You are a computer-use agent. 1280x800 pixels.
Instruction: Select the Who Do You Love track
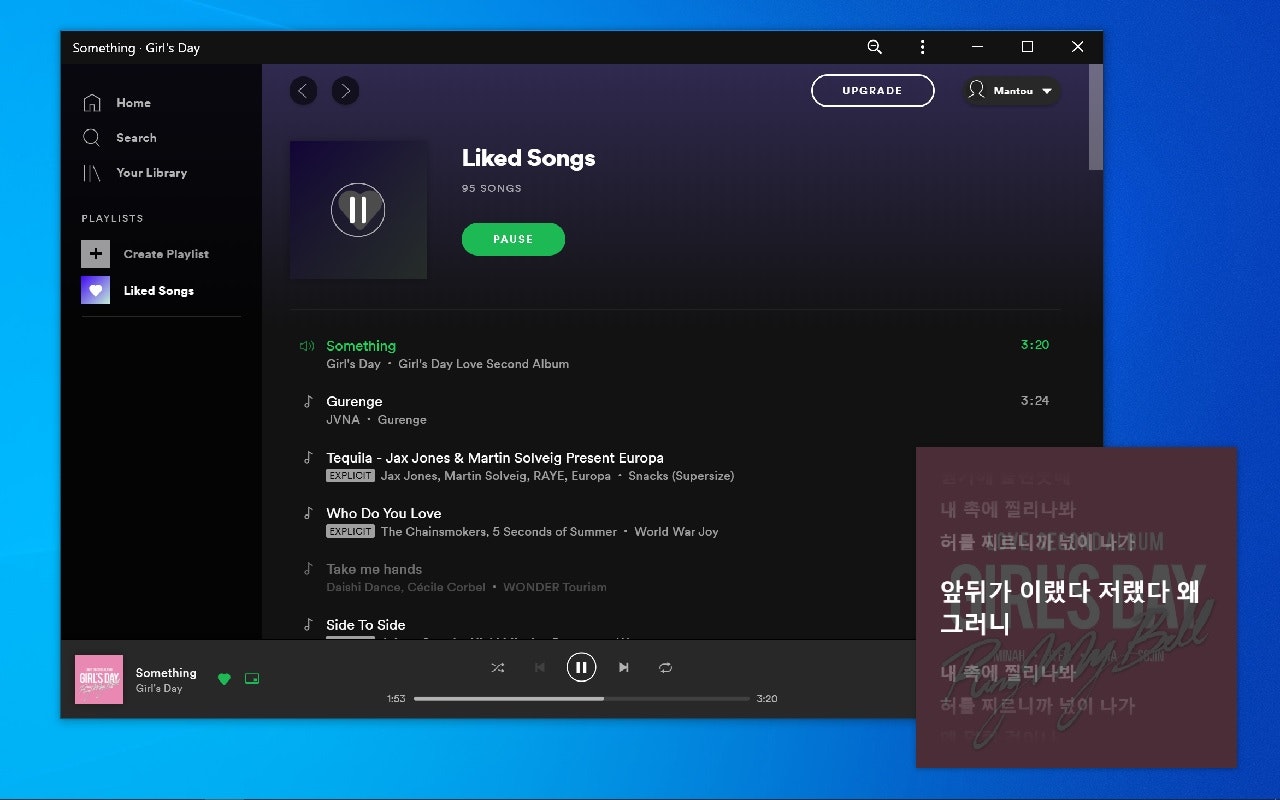[x=384, y=513]
